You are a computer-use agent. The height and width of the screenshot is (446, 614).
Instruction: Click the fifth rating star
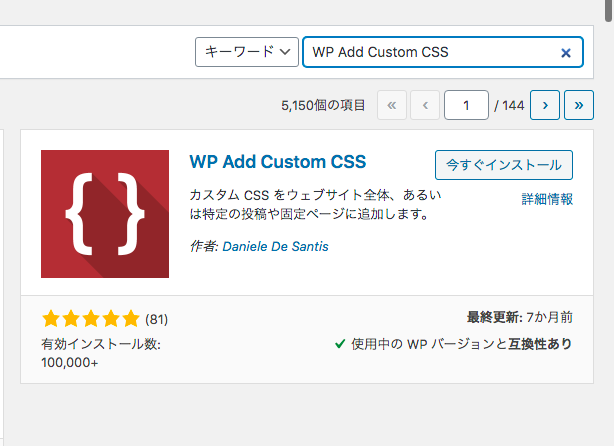130,320
